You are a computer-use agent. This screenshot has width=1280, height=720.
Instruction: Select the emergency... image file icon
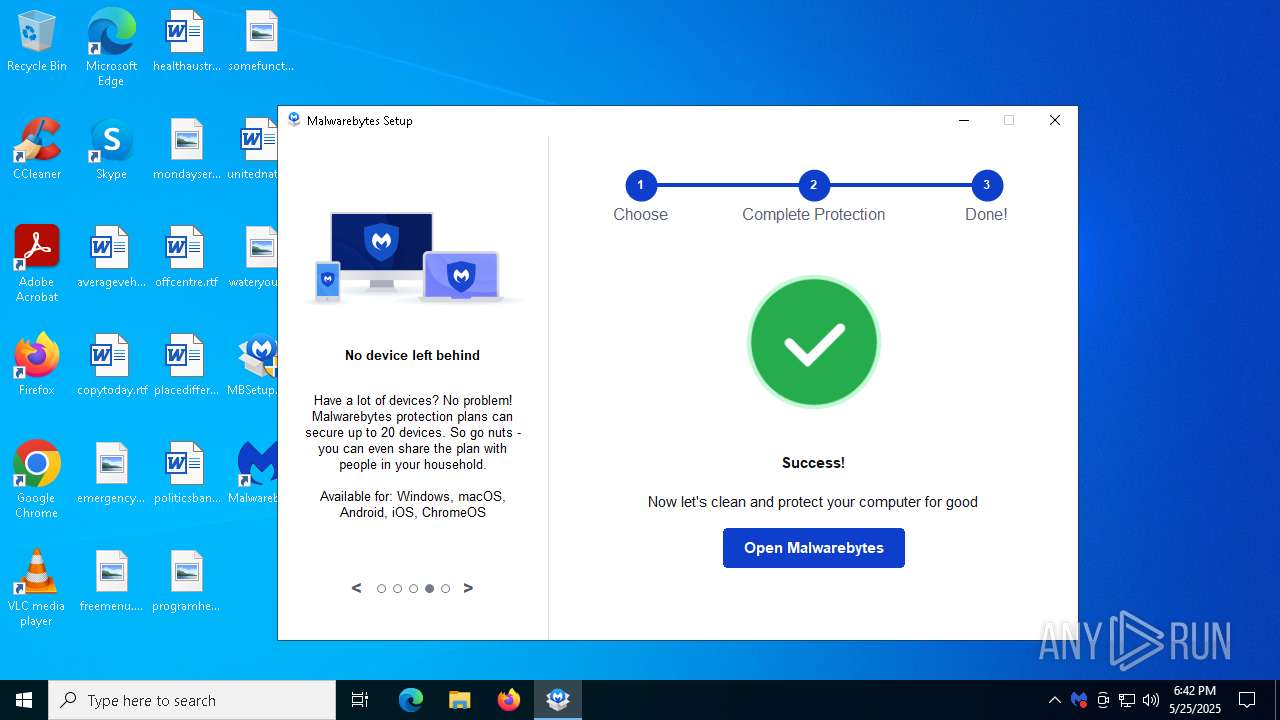(111, 474)
